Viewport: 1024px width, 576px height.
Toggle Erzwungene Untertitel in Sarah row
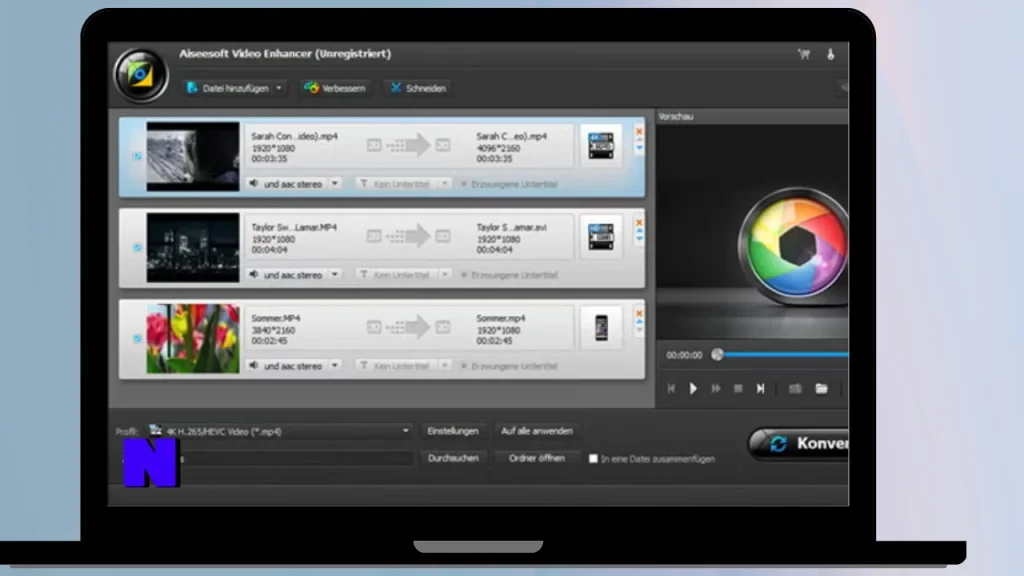(x=464, y=184)
